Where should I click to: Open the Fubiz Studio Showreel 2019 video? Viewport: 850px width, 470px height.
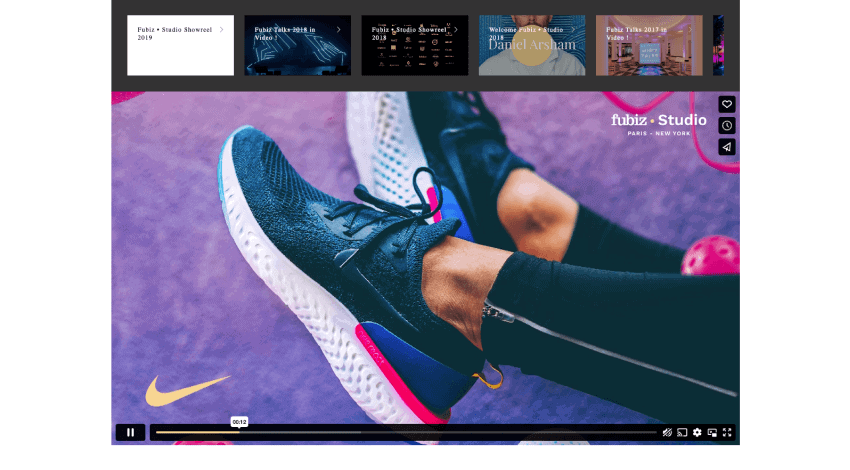pos(181,45)
